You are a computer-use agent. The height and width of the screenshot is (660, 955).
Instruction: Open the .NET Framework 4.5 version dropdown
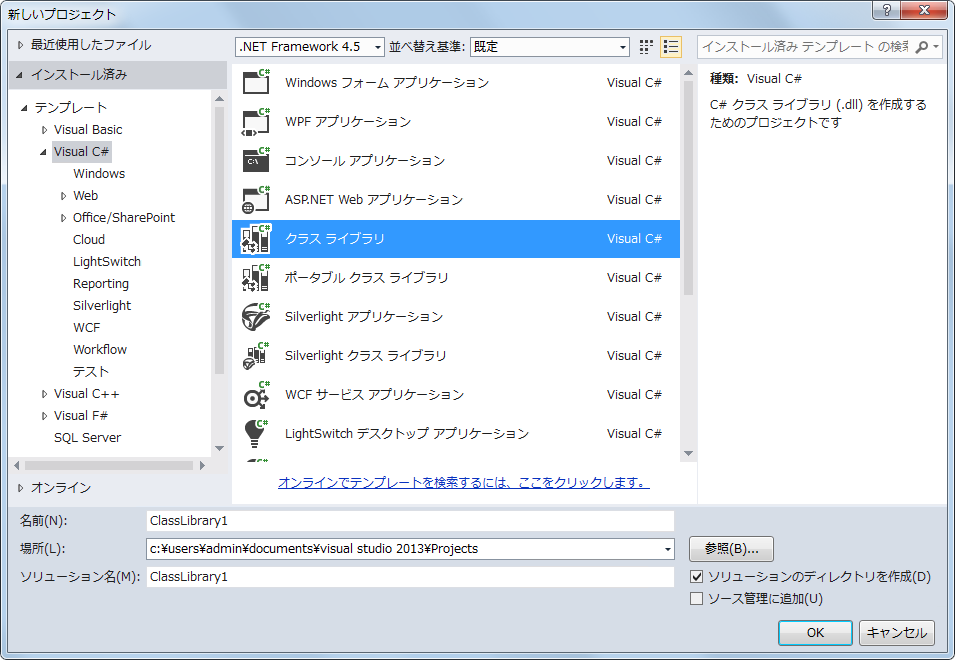378,47
